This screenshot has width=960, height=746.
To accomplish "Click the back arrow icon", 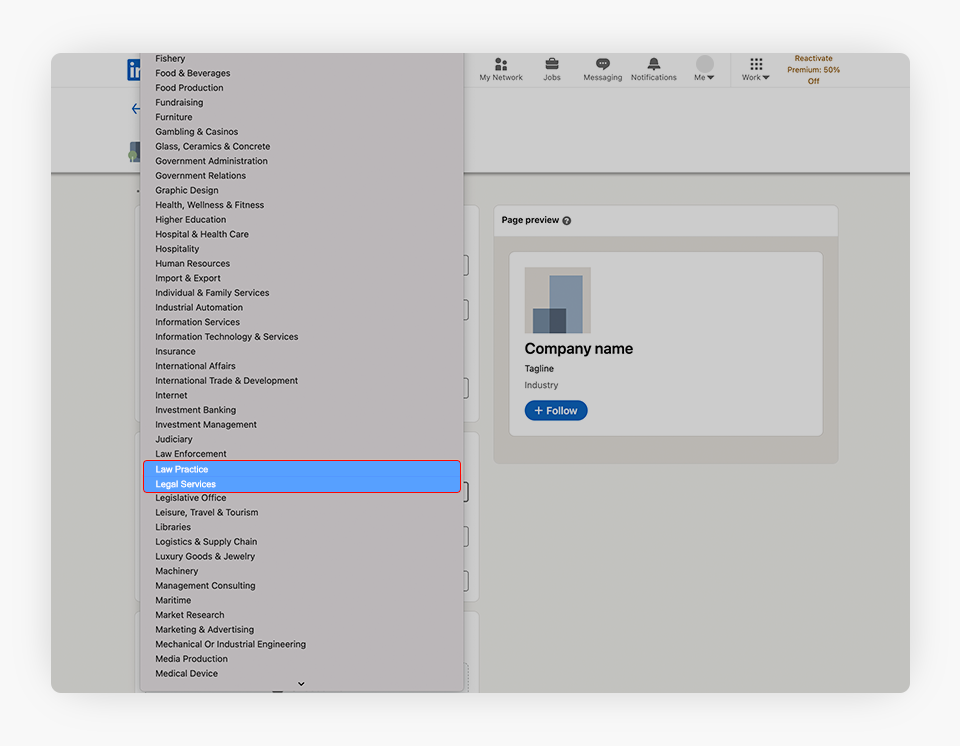I will pyautogui.click(x=135, y=109).
